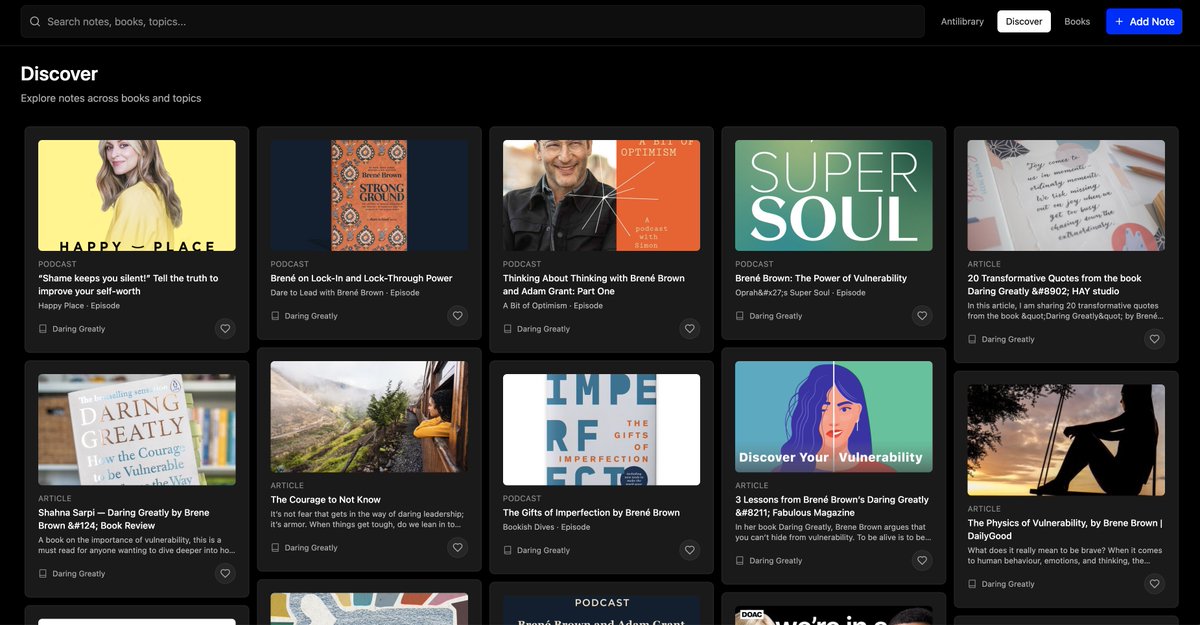Heart The Physics of Vulnerability article
Viewport: 1200px width, 625px height.
[x=1154, y=583]
